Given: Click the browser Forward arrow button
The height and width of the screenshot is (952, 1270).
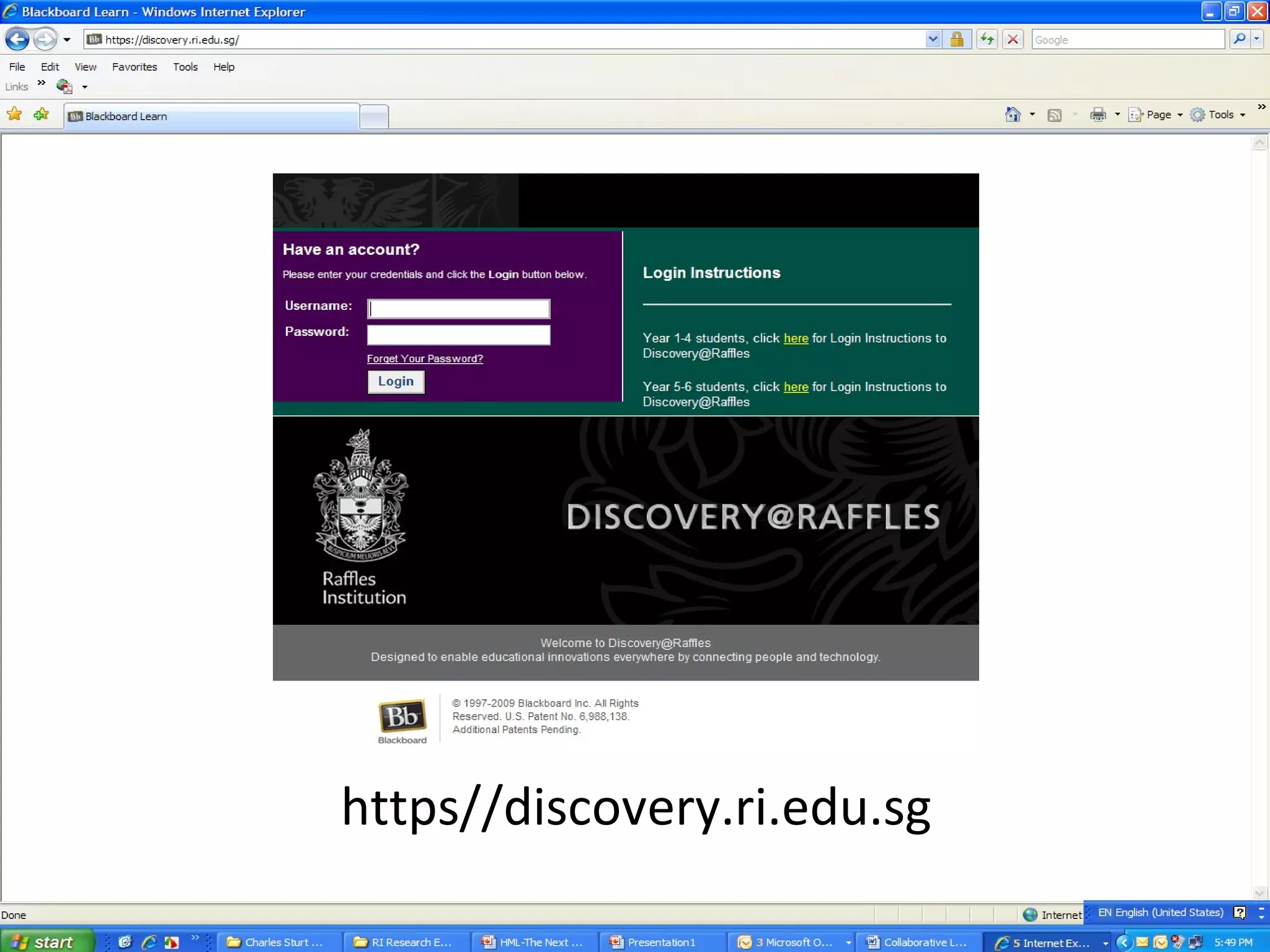Looking at the screenshot, I should click(x=45, y=40).
